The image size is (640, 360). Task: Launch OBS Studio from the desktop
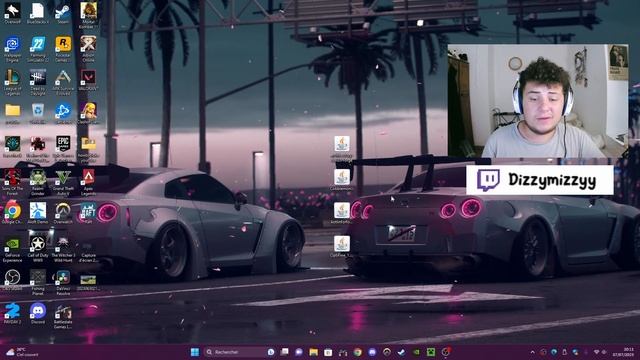pos(12,280)
